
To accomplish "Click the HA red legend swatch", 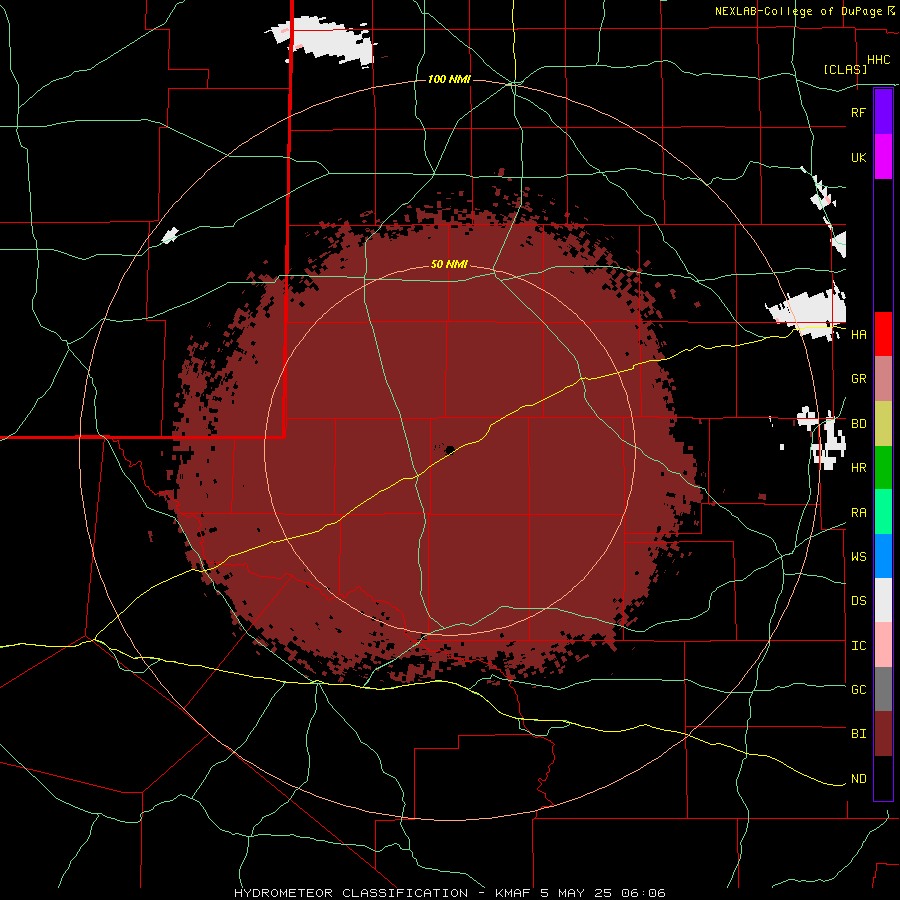I will [883, 334].
